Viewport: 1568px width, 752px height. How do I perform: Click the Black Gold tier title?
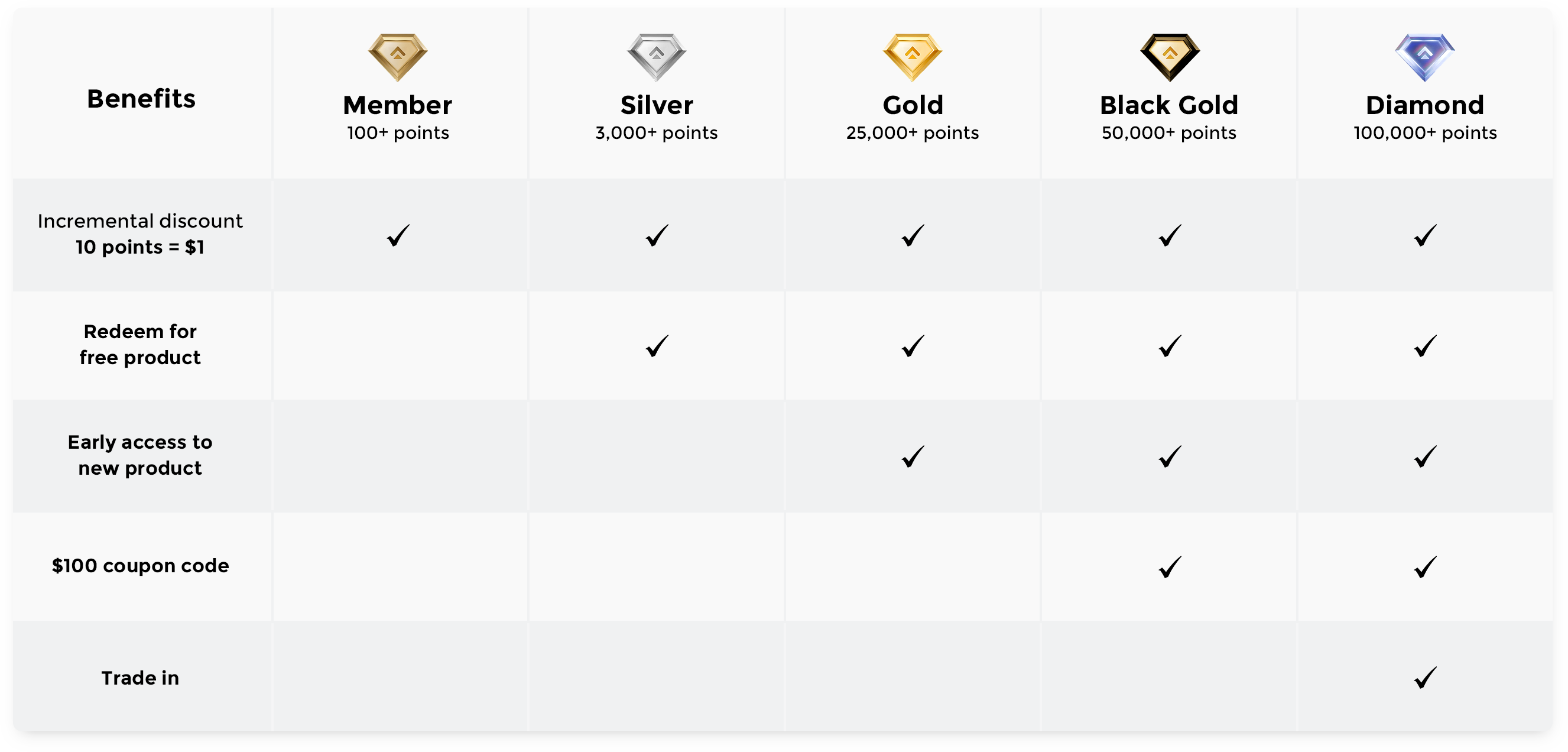1168,105
